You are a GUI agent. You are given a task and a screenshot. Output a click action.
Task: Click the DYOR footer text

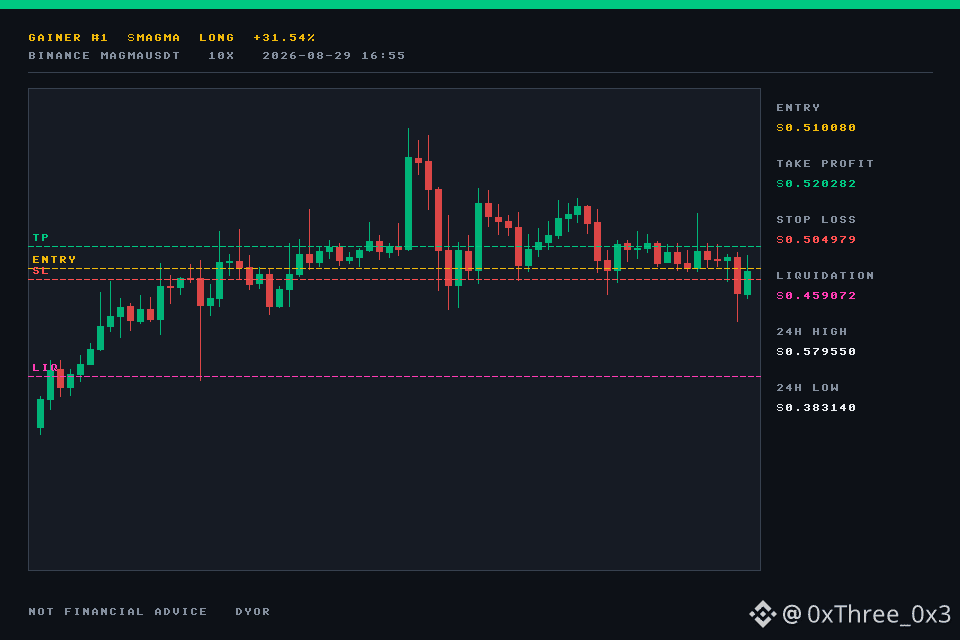tap(253, 612)
